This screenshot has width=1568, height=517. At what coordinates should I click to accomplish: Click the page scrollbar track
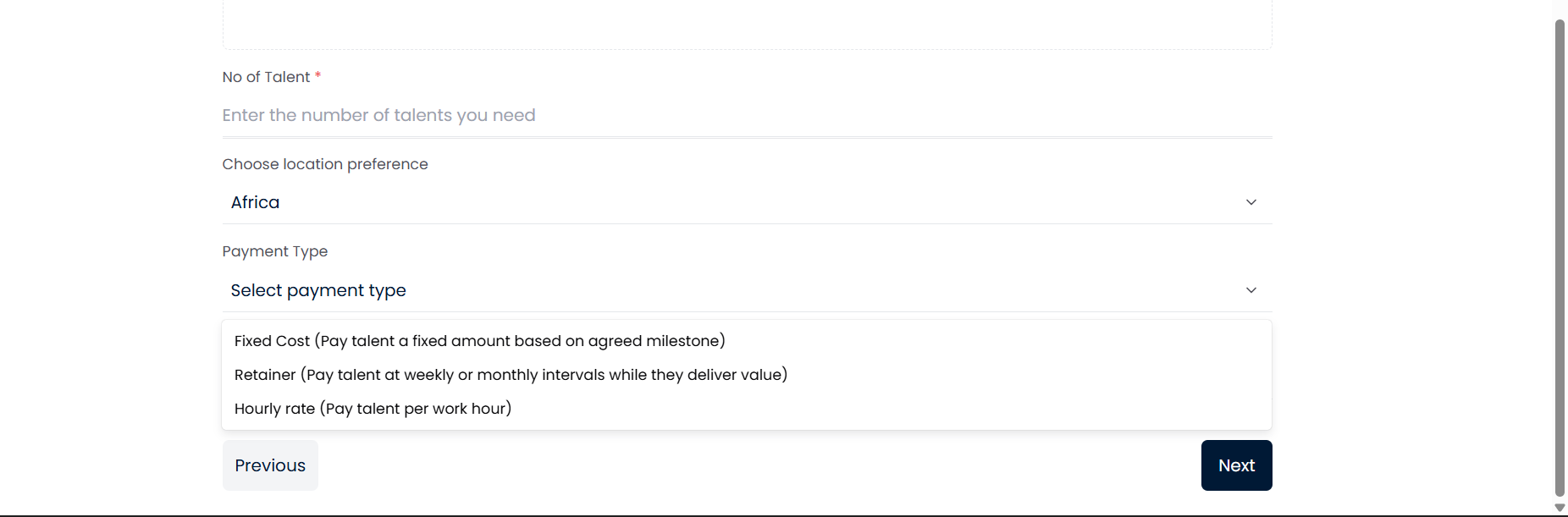(1558, 254)
